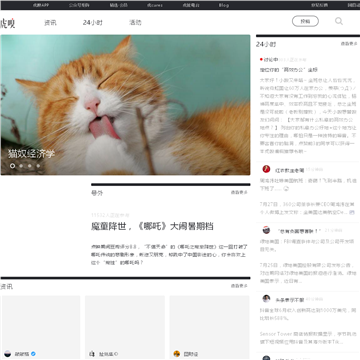Open the second 资讯 card author avatar
Image resolution: width=360 pixels, height=360 pixels.
(92, 354)
